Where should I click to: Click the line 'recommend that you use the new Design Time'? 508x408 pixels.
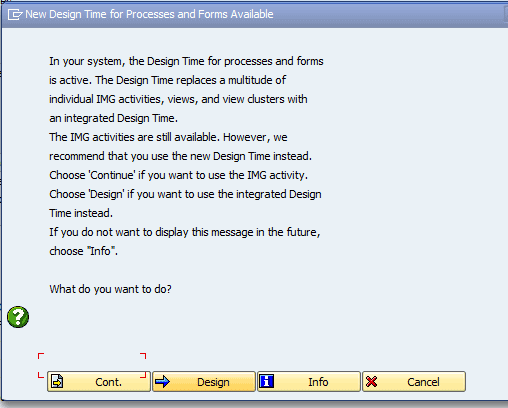pos(180,156)
